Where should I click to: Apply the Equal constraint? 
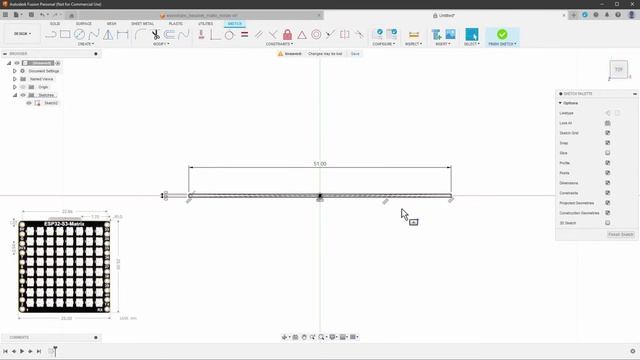click(244, 35)
